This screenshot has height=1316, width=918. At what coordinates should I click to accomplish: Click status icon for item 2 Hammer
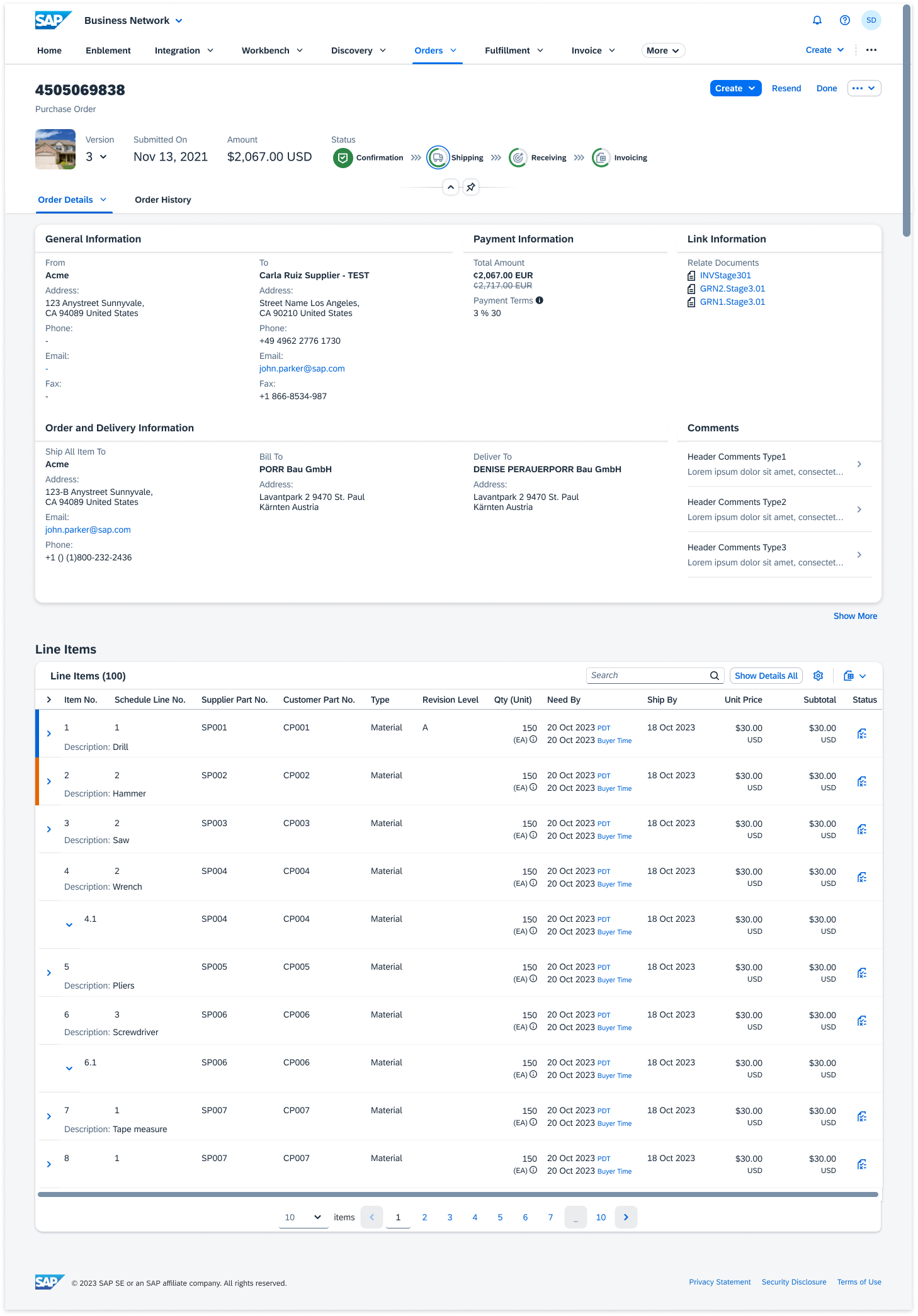[862, 781]
